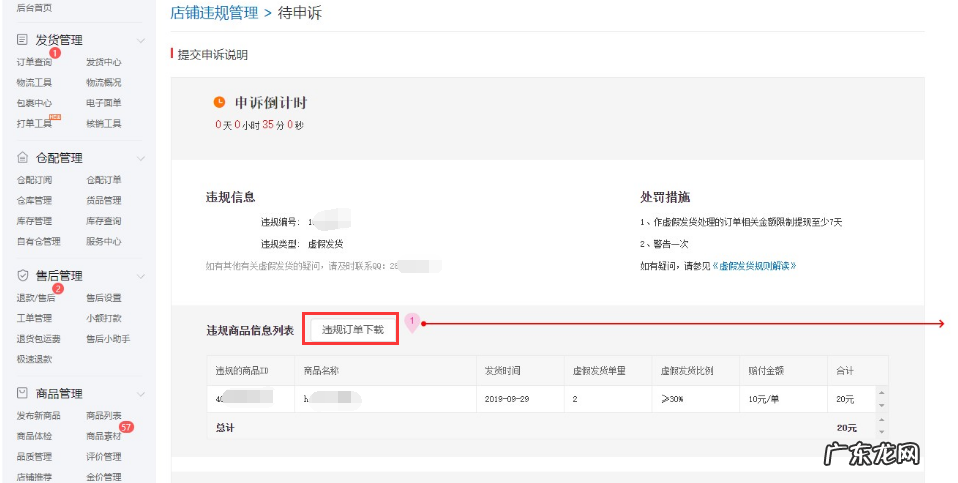Select 极速退款 in the sidebar

pyautogui.click(x=34, y=359)
